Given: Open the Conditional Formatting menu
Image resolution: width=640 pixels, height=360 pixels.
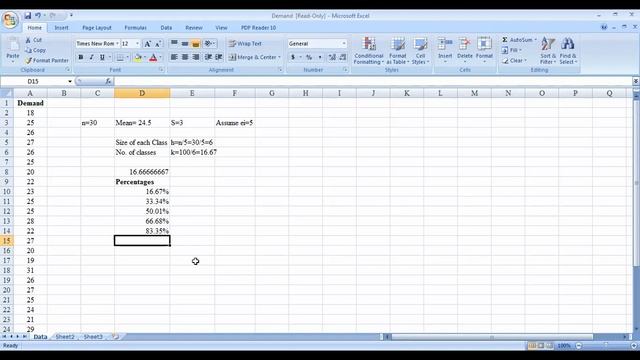Looking at the screenshot, I should pyautogui.click(x=369, y=51).
